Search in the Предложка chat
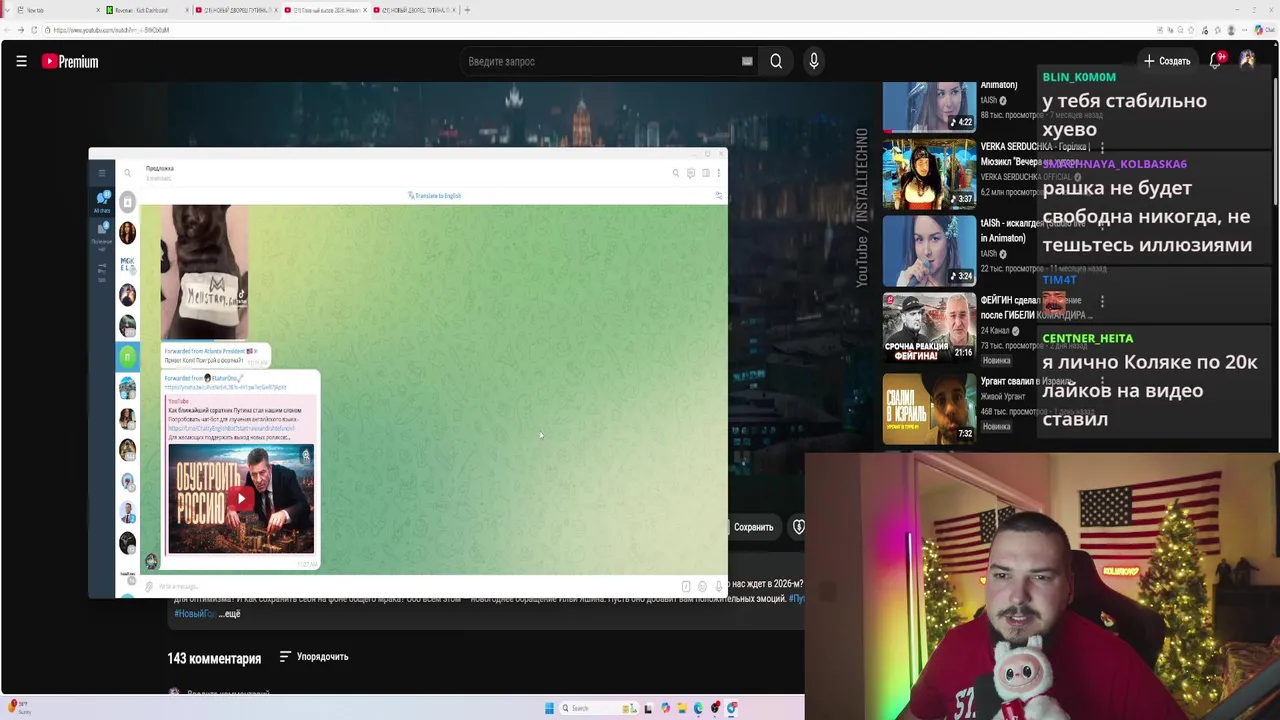 coord(676,173)
